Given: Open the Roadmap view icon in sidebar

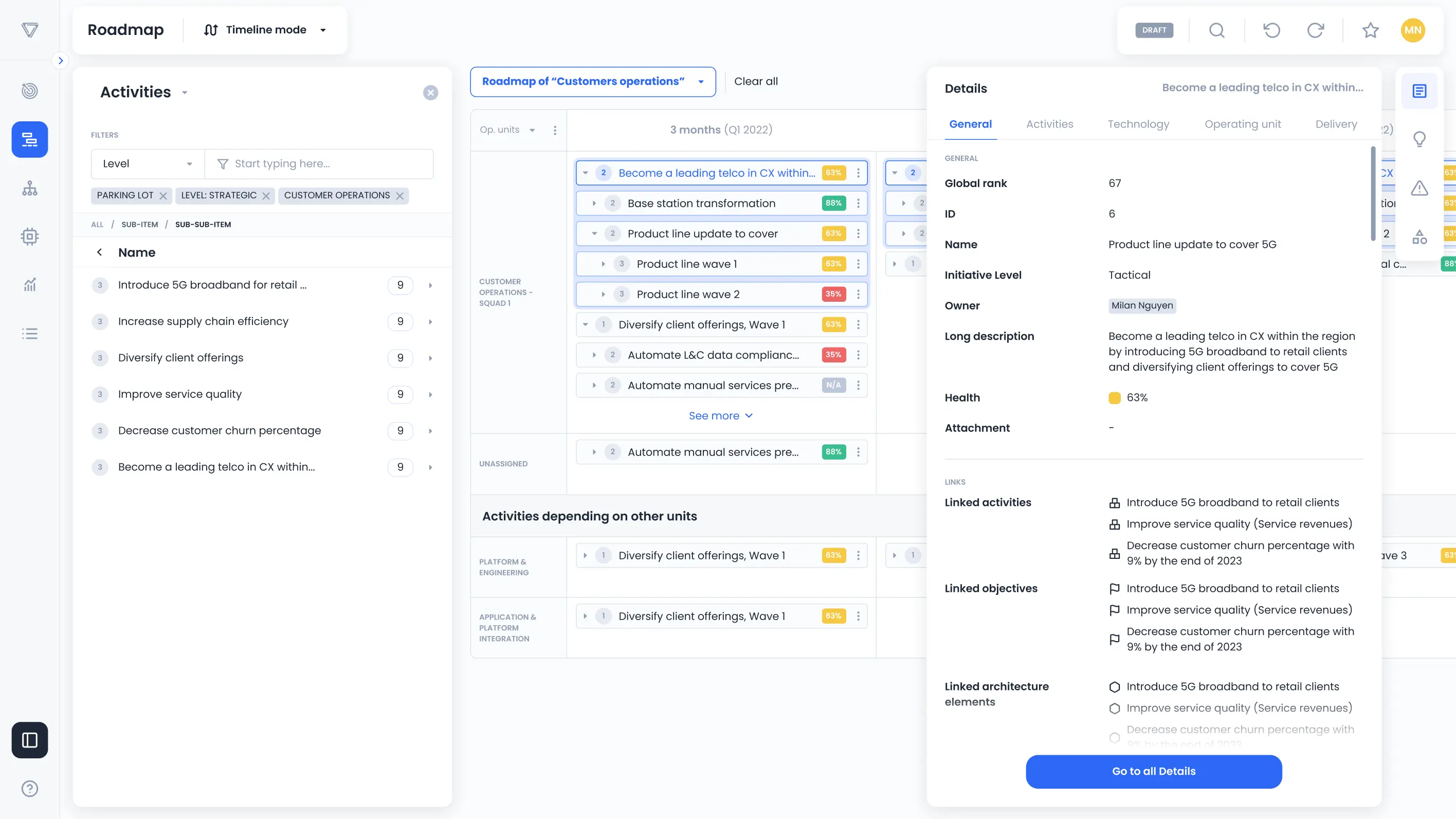Looking at the screenshot, I should click(29, 140).
